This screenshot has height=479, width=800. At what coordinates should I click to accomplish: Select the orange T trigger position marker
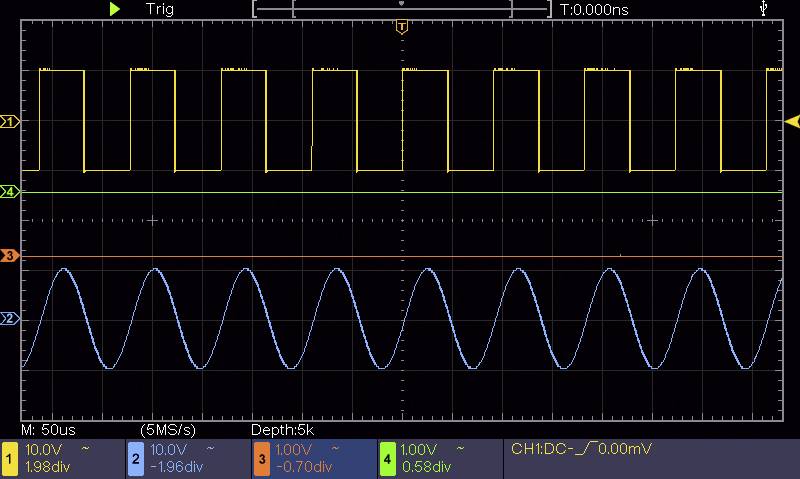point(402,27)
